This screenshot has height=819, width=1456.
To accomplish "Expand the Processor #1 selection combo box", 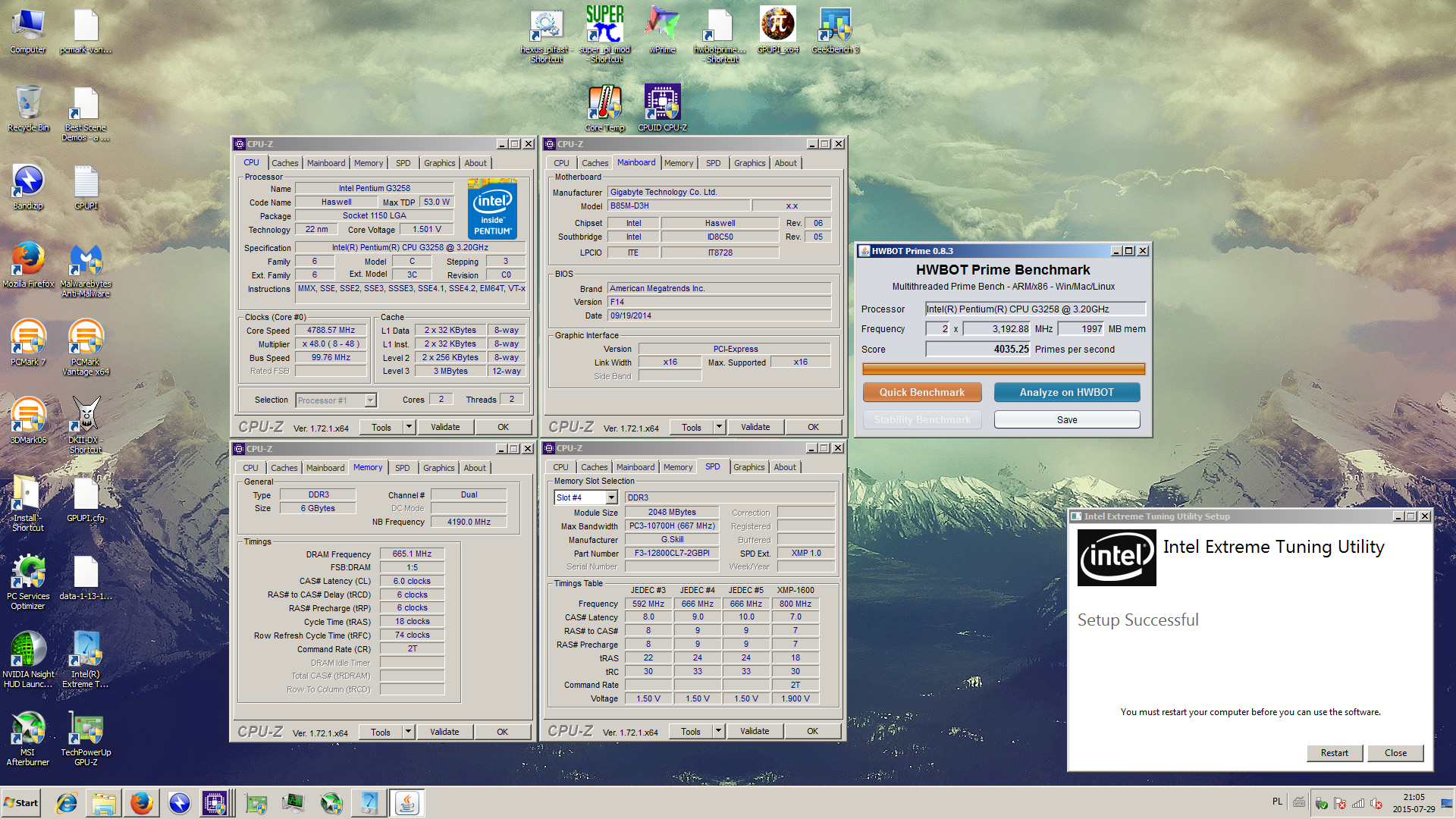I will (370, 400).
